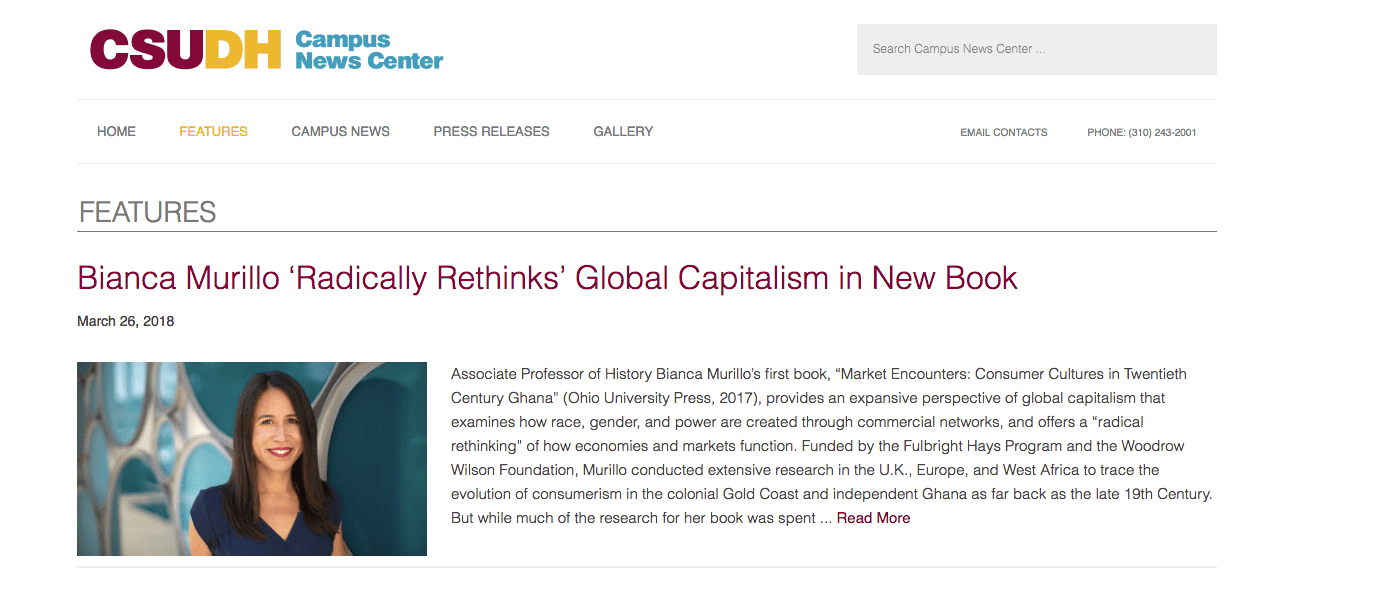Follow the Read More link

pos(873,518)
